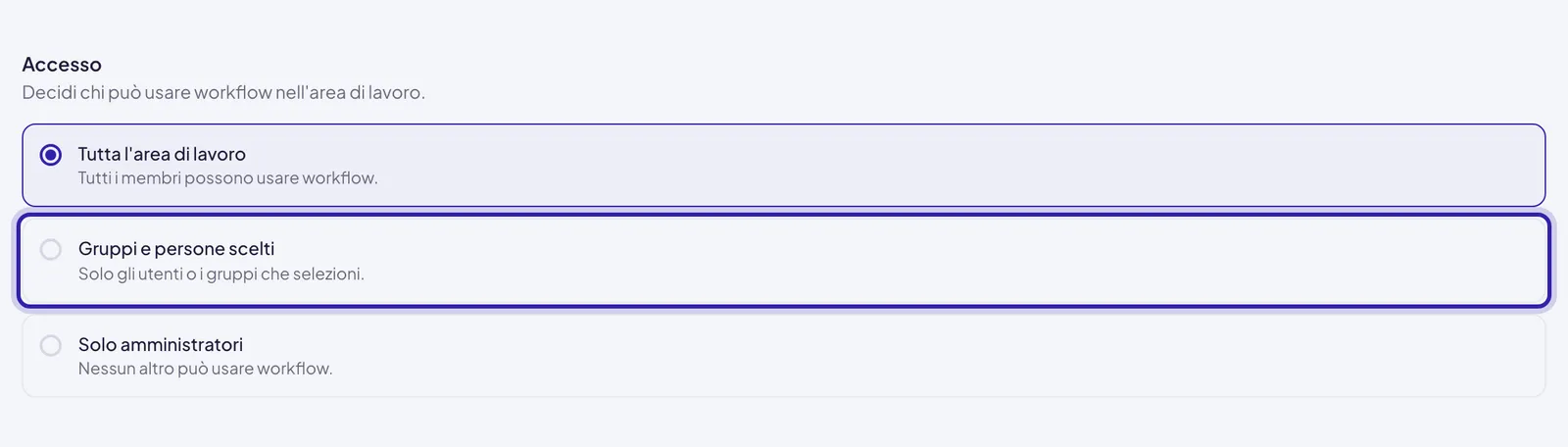Click the filled radio dot of the selected option
1568x447 pixels.
tap(51, 155)
